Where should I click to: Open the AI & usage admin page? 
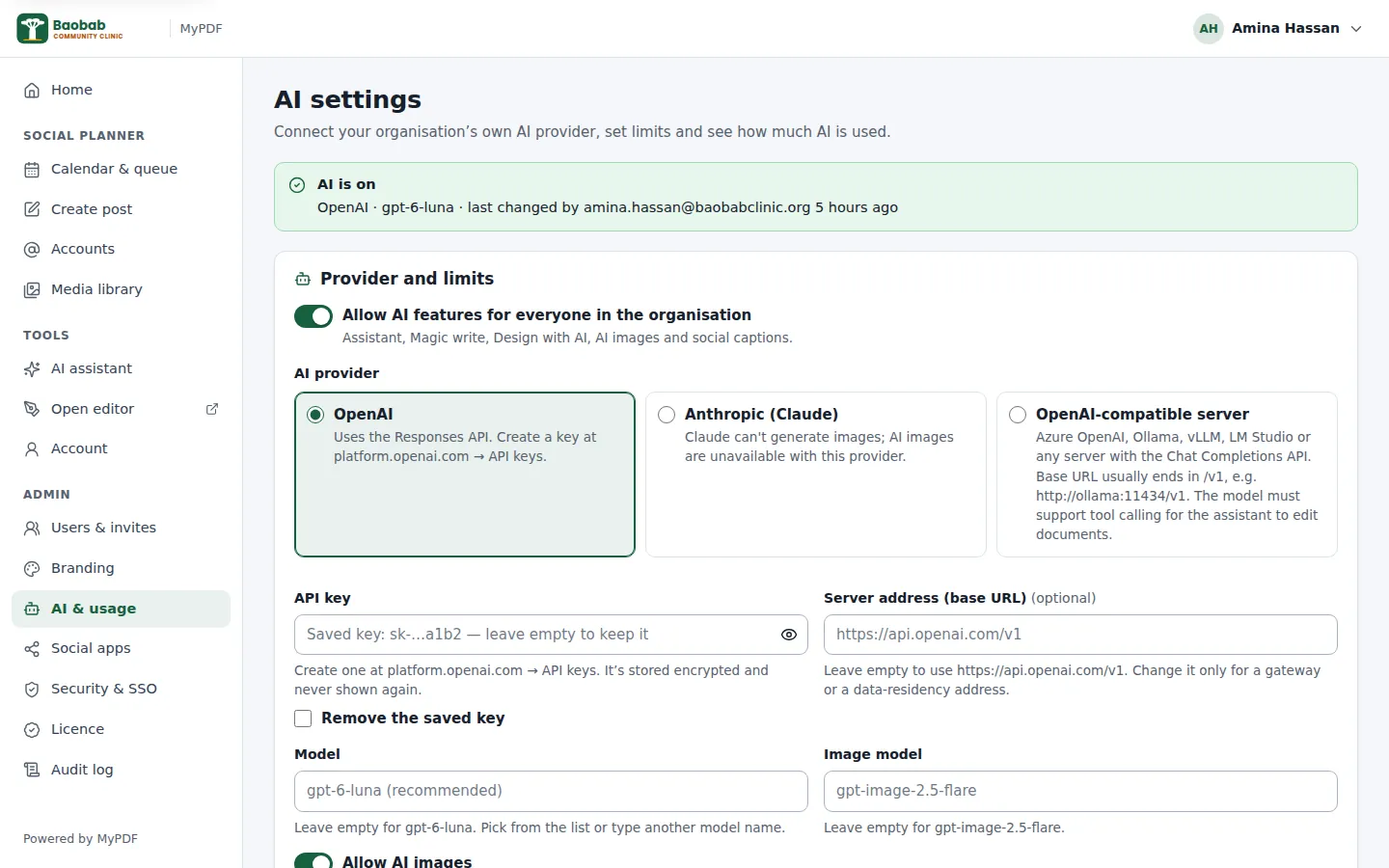click(x=122, y=609)
